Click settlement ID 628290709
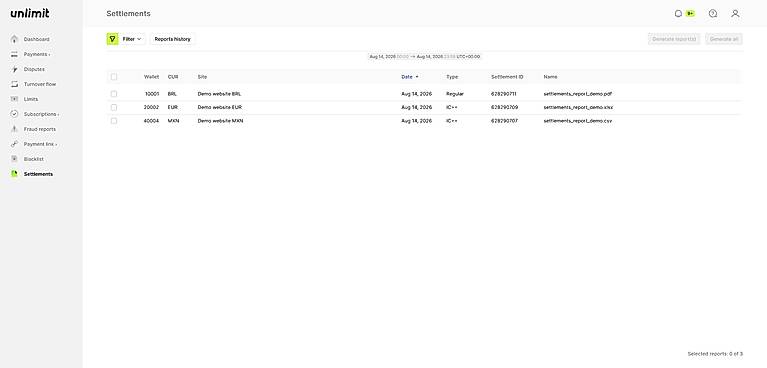 coord(504,107)
